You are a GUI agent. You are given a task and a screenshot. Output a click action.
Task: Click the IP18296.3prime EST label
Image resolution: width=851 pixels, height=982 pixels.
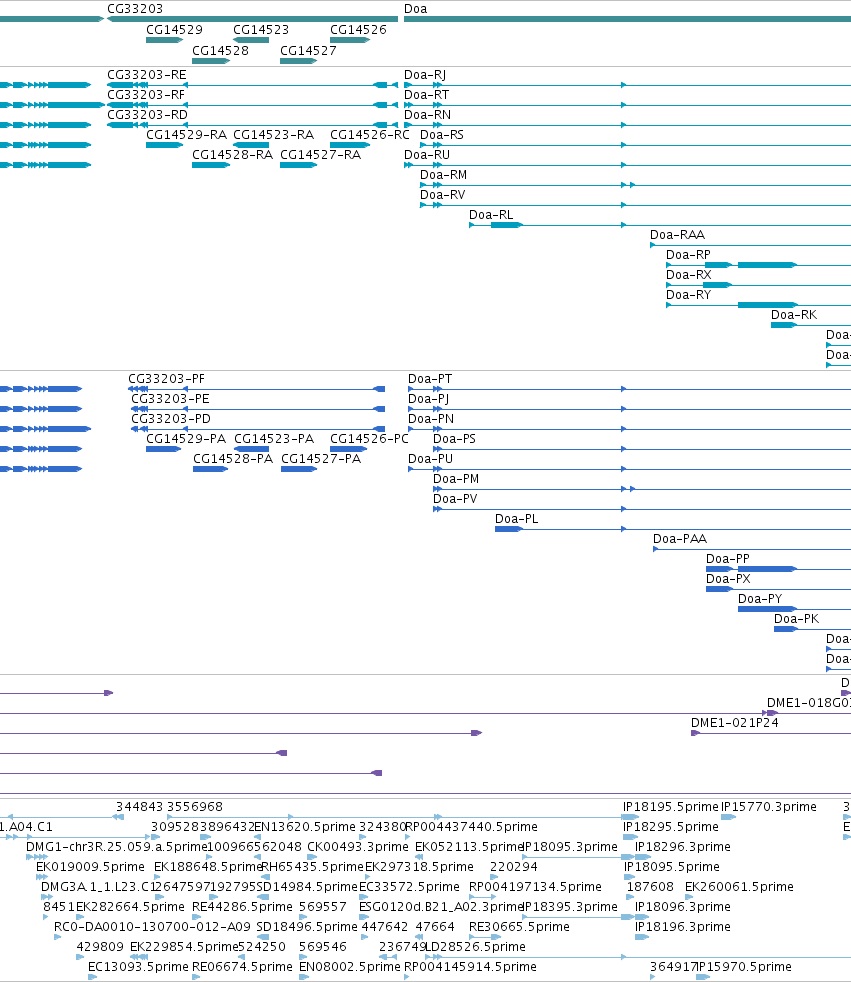683,847
